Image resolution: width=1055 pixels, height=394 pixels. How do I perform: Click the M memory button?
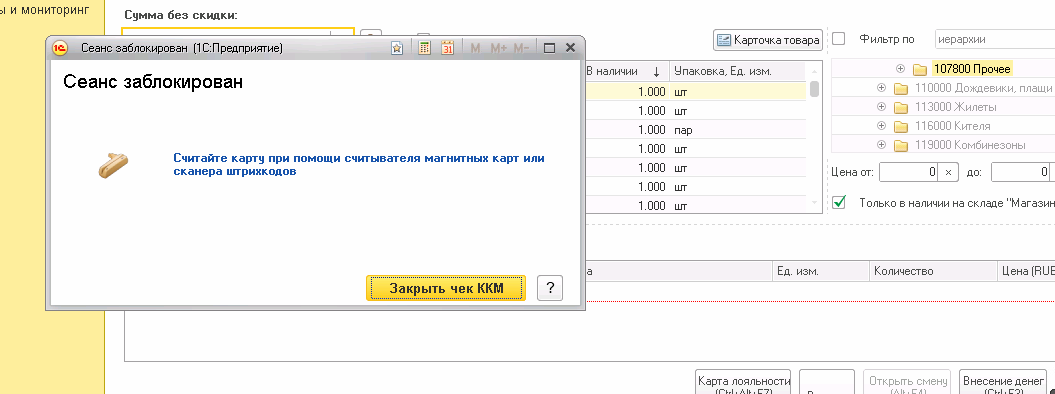pos(476,48)
